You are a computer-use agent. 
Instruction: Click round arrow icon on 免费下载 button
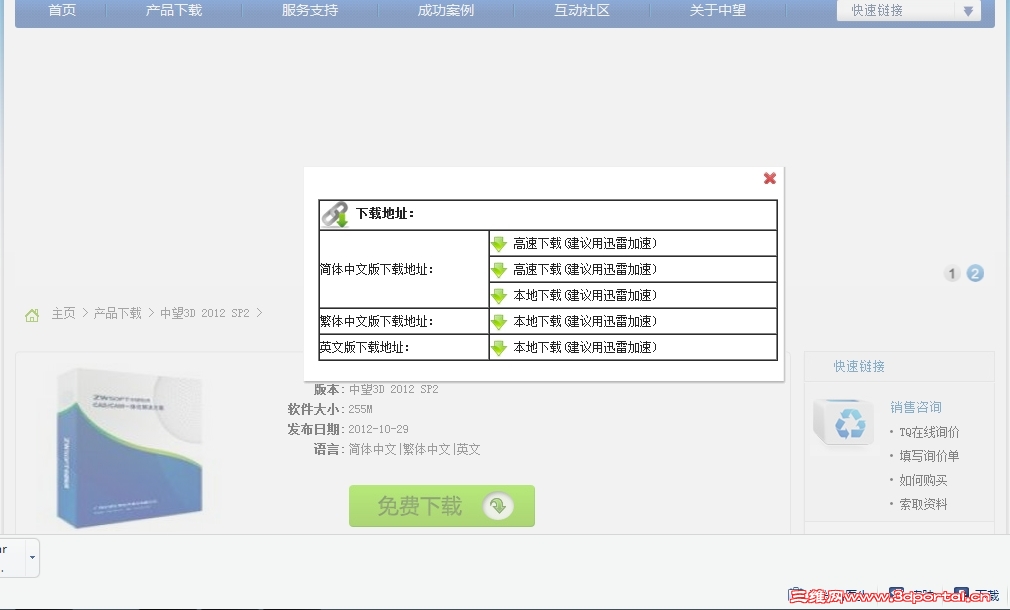(498, 506)
